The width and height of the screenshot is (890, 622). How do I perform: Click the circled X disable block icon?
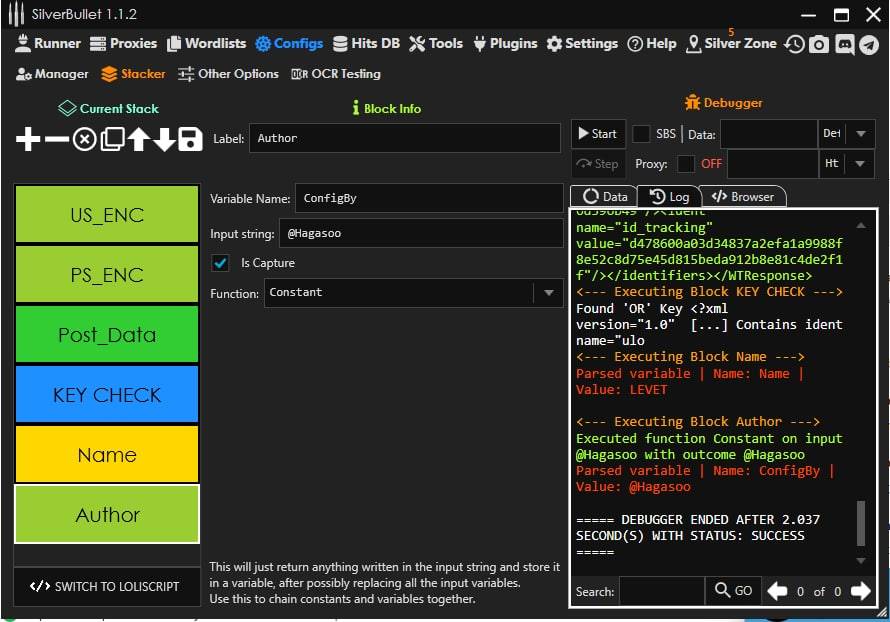(84, 140)
